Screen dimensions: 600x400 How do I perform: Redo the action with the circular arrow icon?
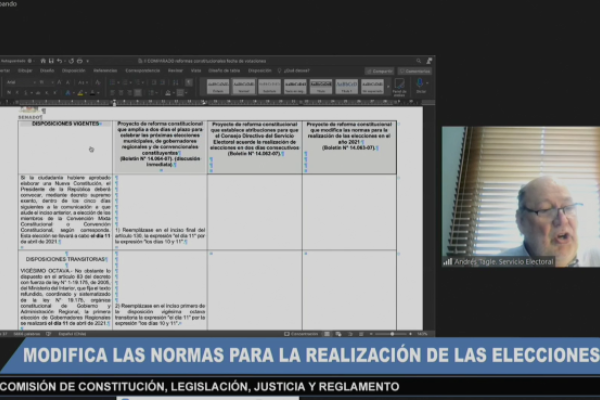[x=71, y=61]
